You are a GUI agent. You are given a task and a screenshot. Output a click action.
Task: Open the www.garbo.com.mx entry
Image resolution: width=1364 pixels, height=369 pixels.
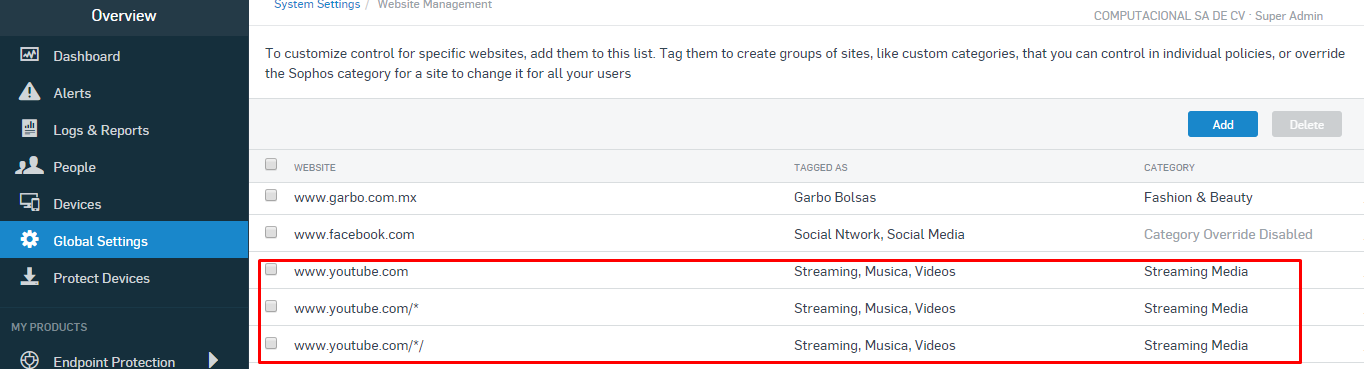[355, 197]
